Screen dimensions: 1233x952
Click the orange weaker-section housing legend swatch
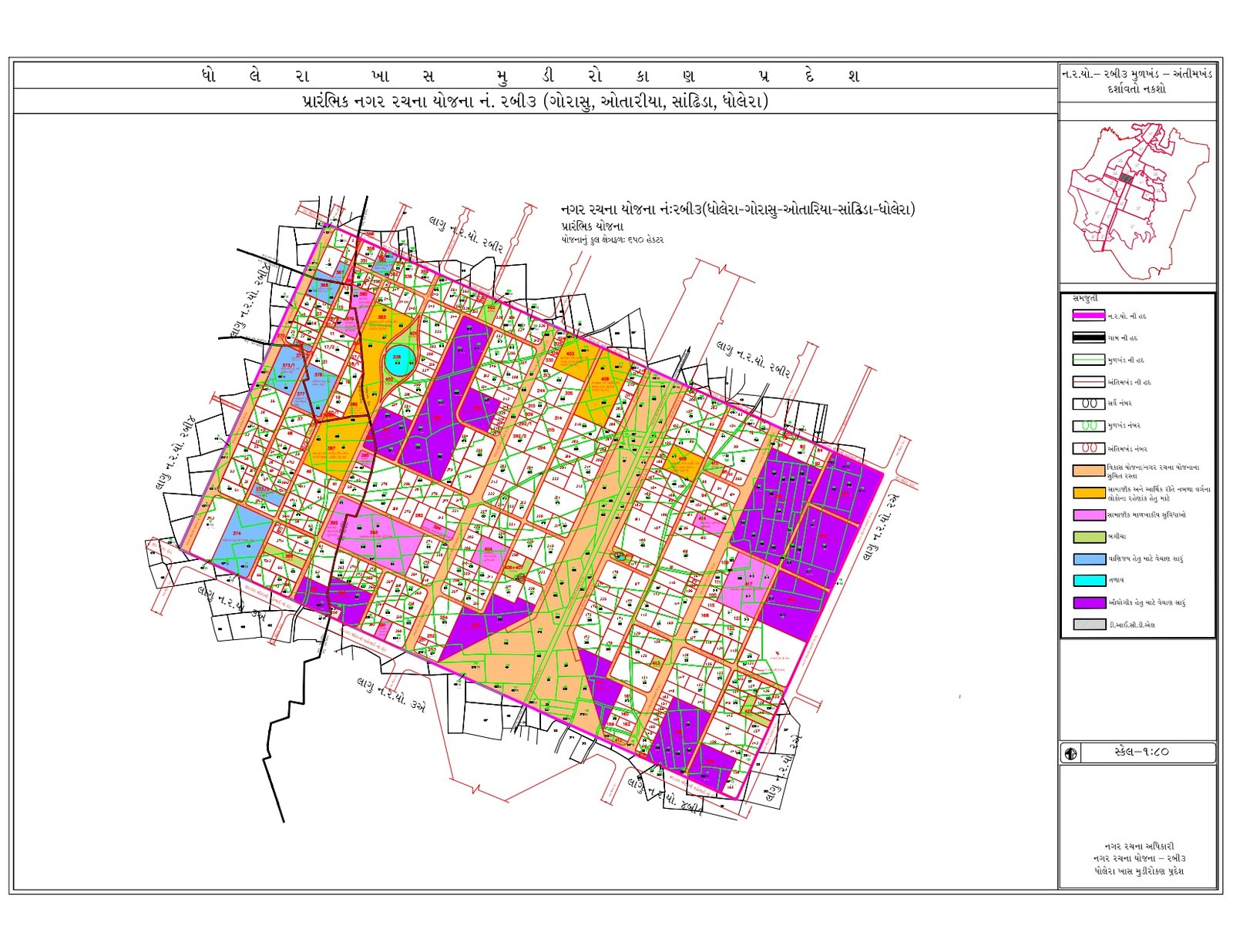[1088, 492]
